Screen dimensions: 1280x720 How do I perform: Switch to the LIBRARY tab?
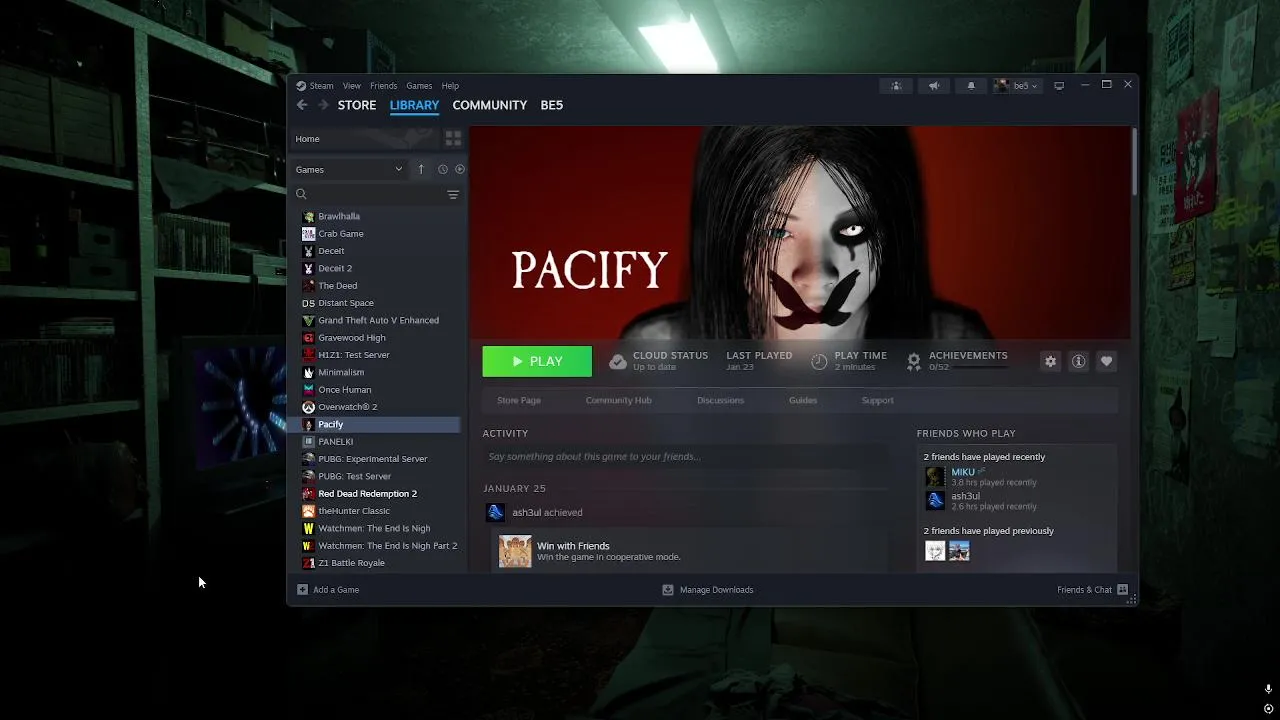tap(414, 105)
